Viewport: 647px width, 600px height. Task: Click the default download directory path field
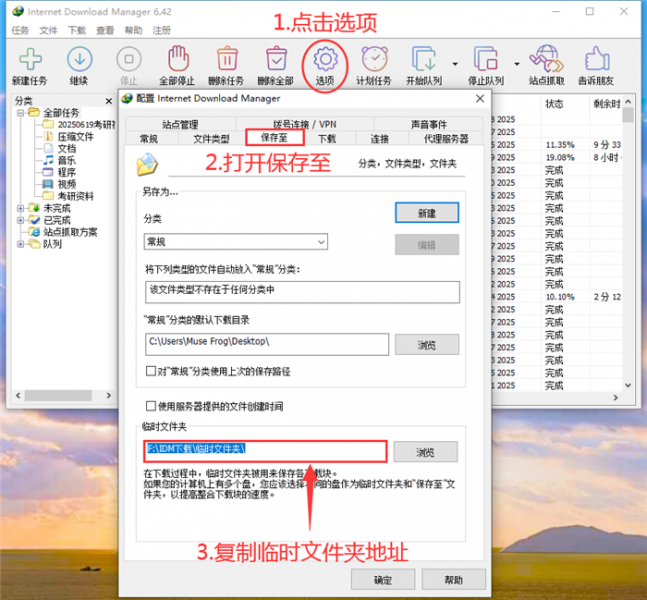point(266,342)
